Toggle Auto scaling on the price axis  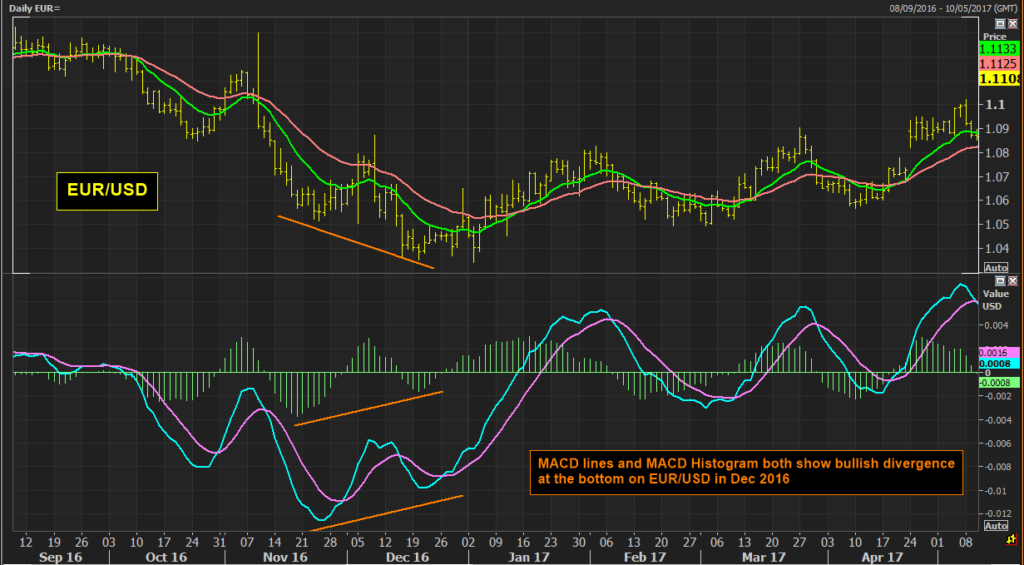click(996, 268)
